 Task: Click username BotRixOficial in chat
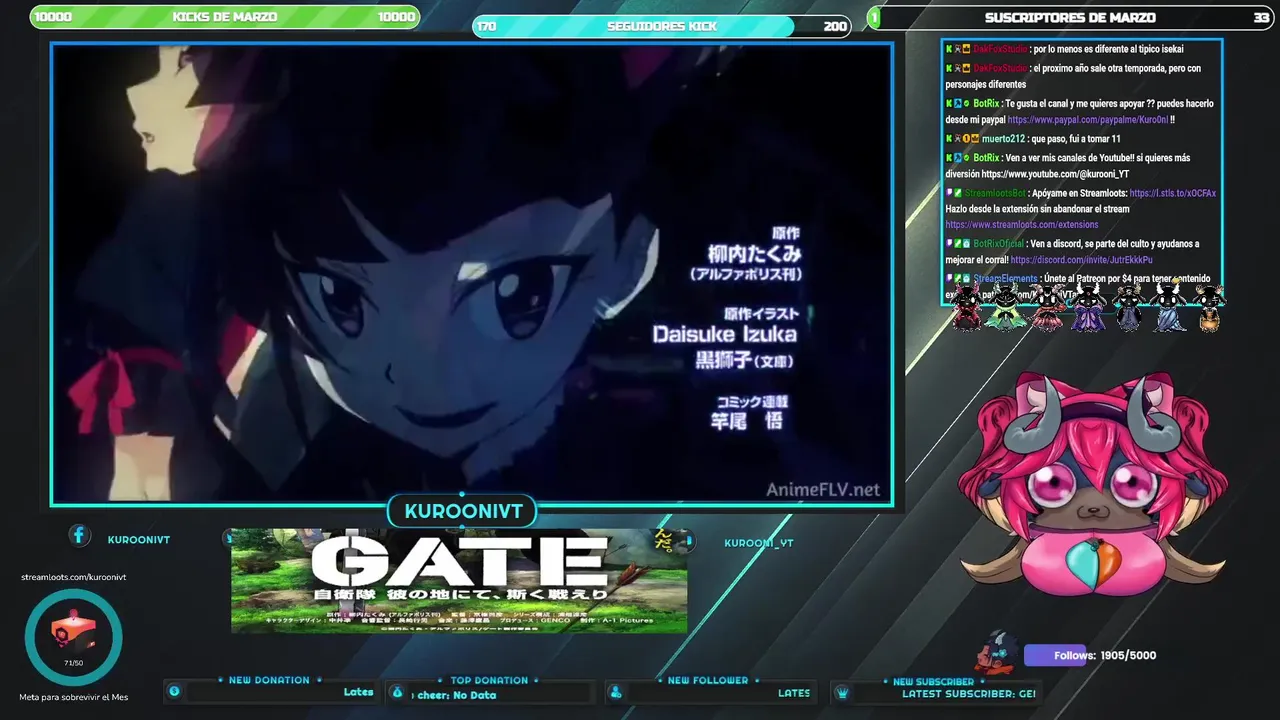[998, 244]
